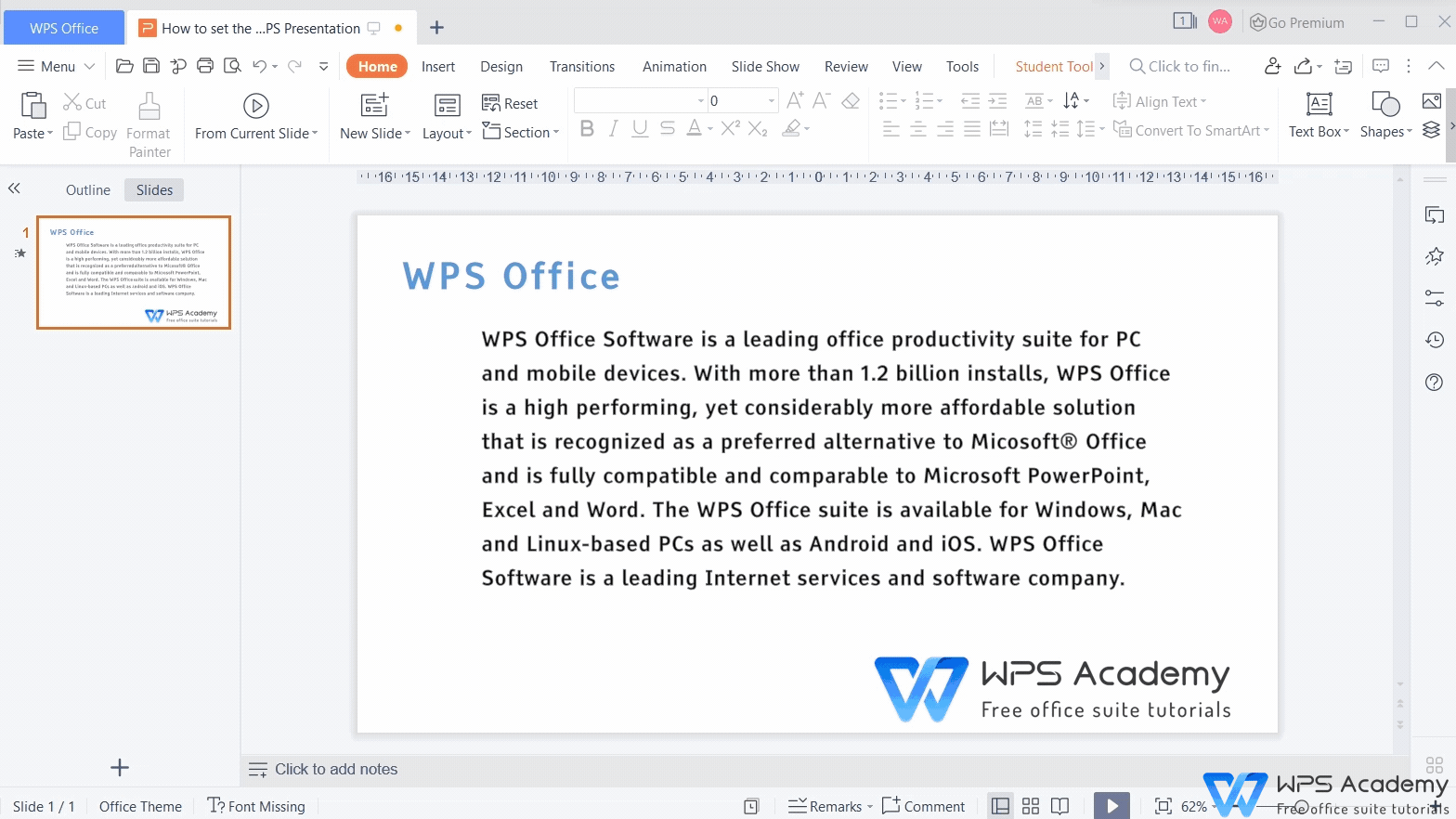Justify the paragraph text
The height and width of the screenshot is (819, 1456).
972,129
